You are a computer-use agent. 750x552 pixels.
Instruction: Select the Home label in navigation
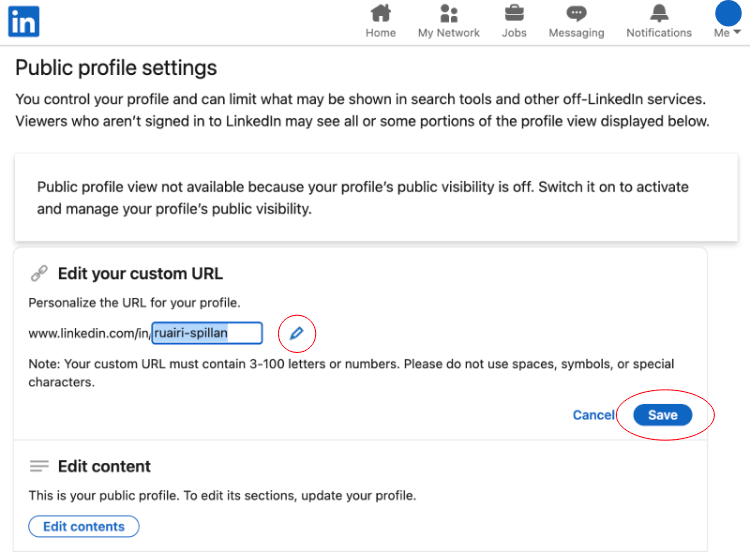[381, 33]
